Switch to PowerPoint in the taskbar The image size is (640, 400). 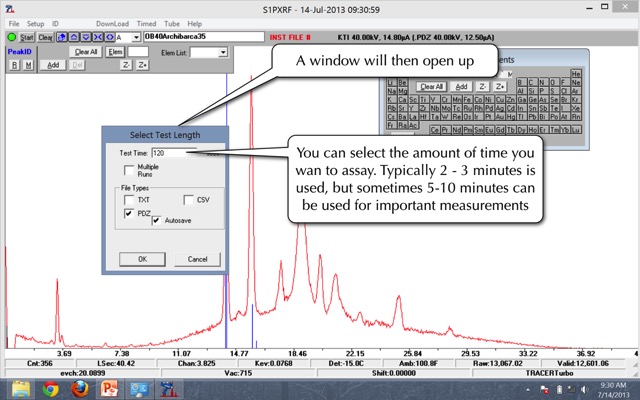tap(109, 388)
